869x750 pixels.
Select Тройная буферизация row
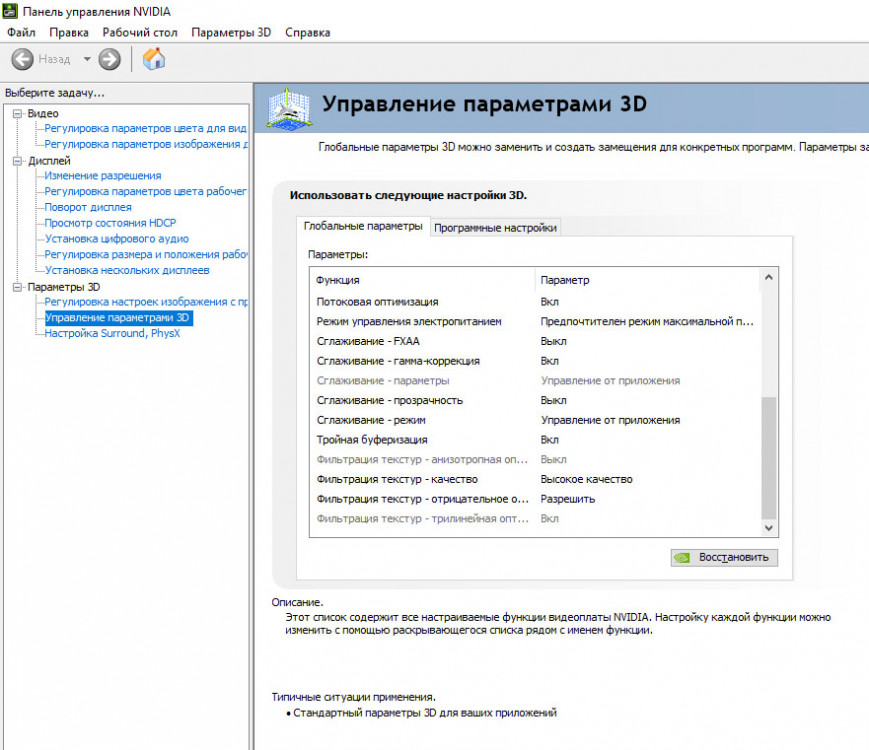(535, 440)
